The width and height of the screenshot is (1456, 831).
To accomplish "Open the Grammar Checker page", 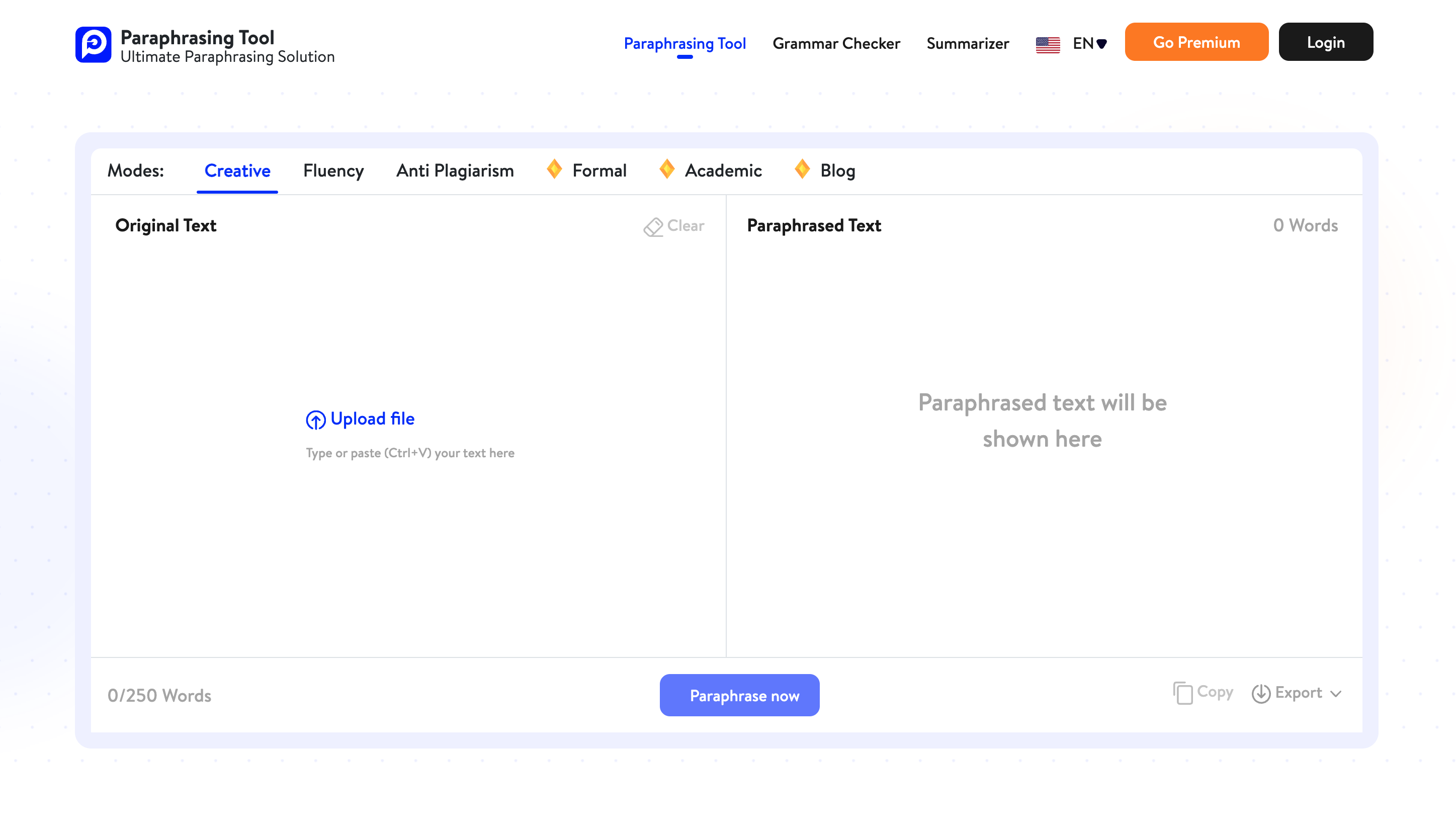I will coord(836,43).
